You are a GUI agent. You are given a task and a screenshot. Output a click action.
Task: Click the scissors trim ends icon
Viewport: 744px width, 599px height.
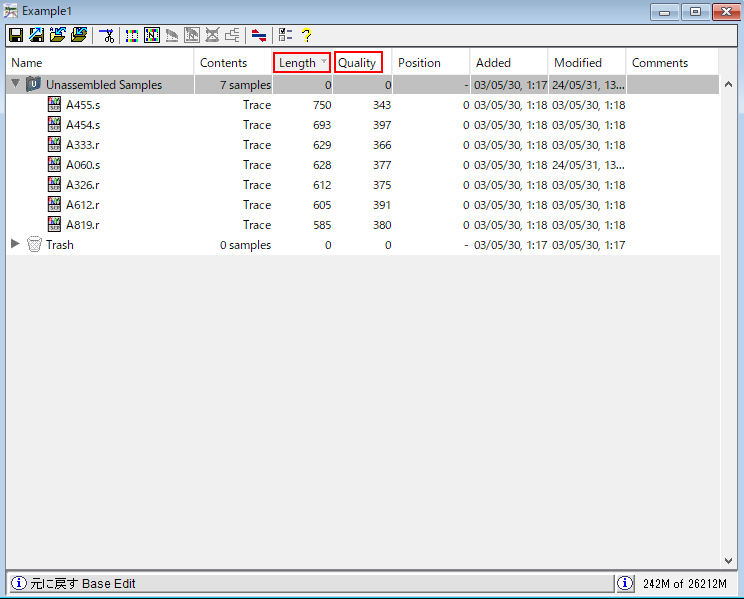tap(107, 35)
